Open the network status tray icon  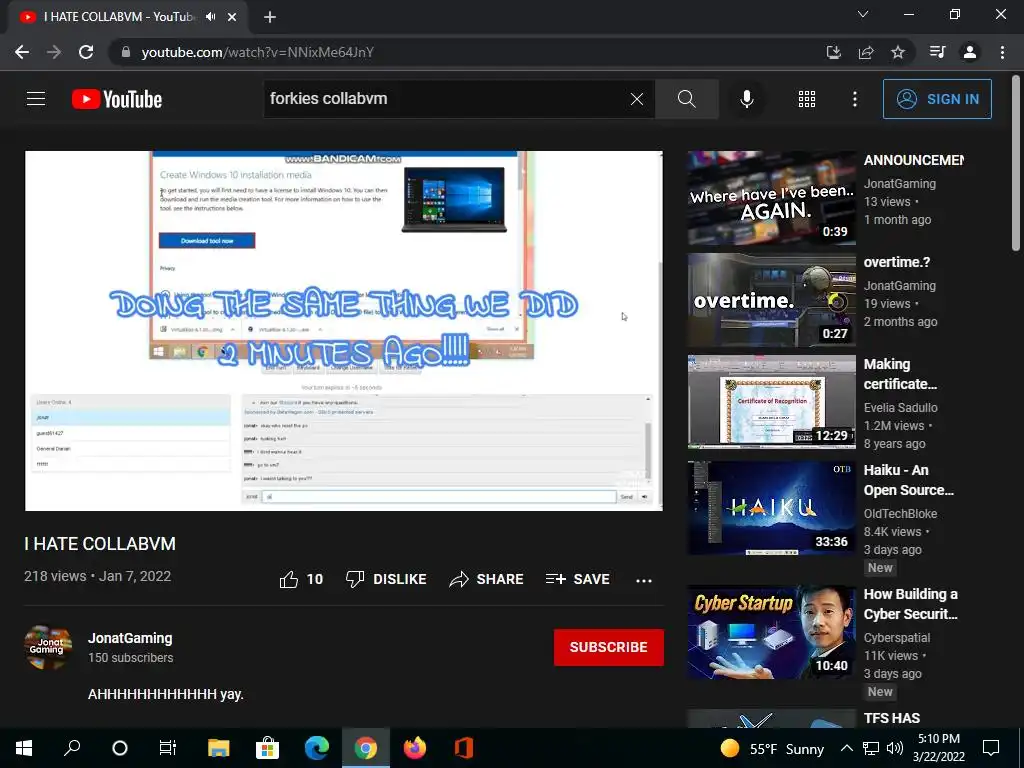click(871, 748)
